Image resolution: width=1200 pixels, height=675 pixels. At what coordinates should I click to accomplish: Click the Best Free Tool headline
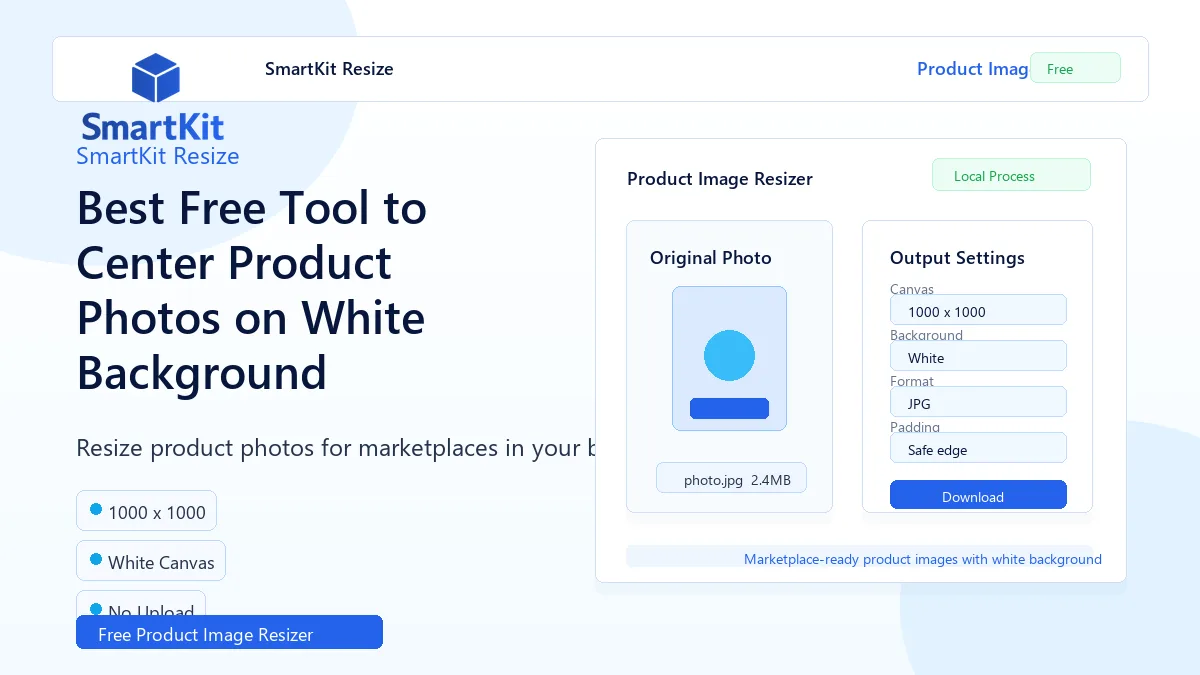[x=252, y=291]
